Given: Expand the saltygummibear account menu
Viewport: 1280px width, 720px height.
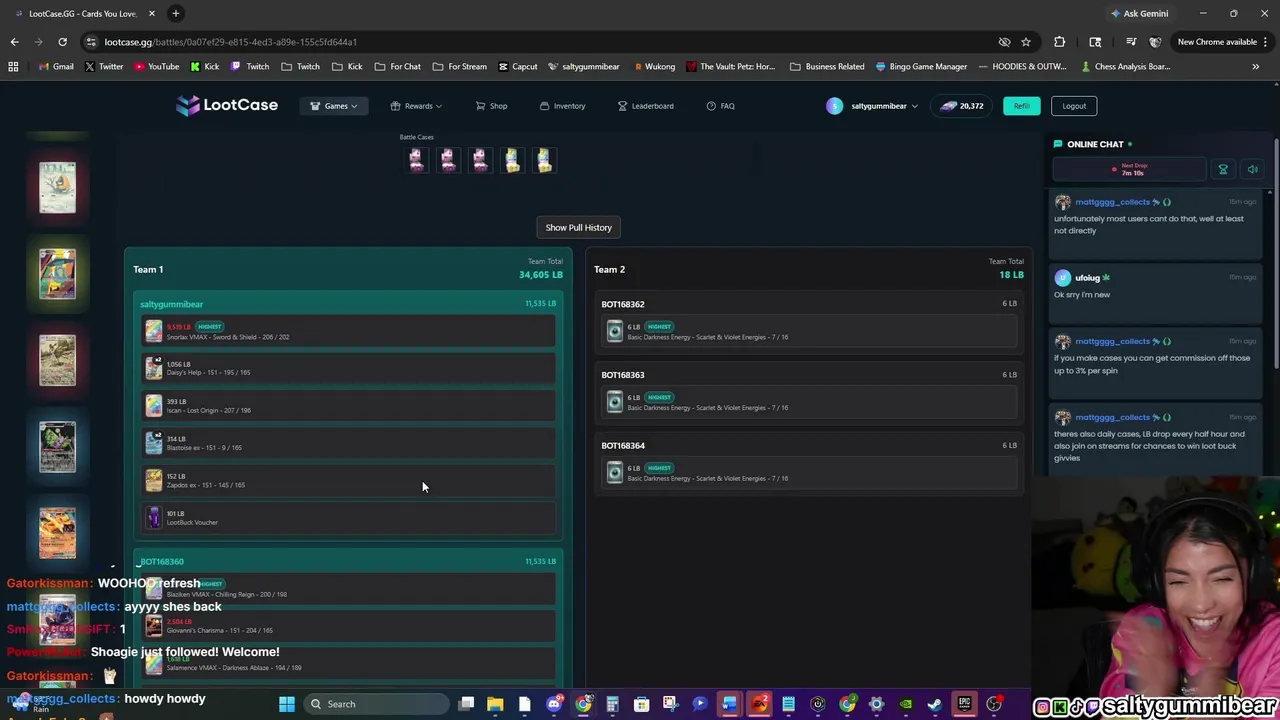Looking at the screenshot, I should pyautogui.click(x=872, y=106).
